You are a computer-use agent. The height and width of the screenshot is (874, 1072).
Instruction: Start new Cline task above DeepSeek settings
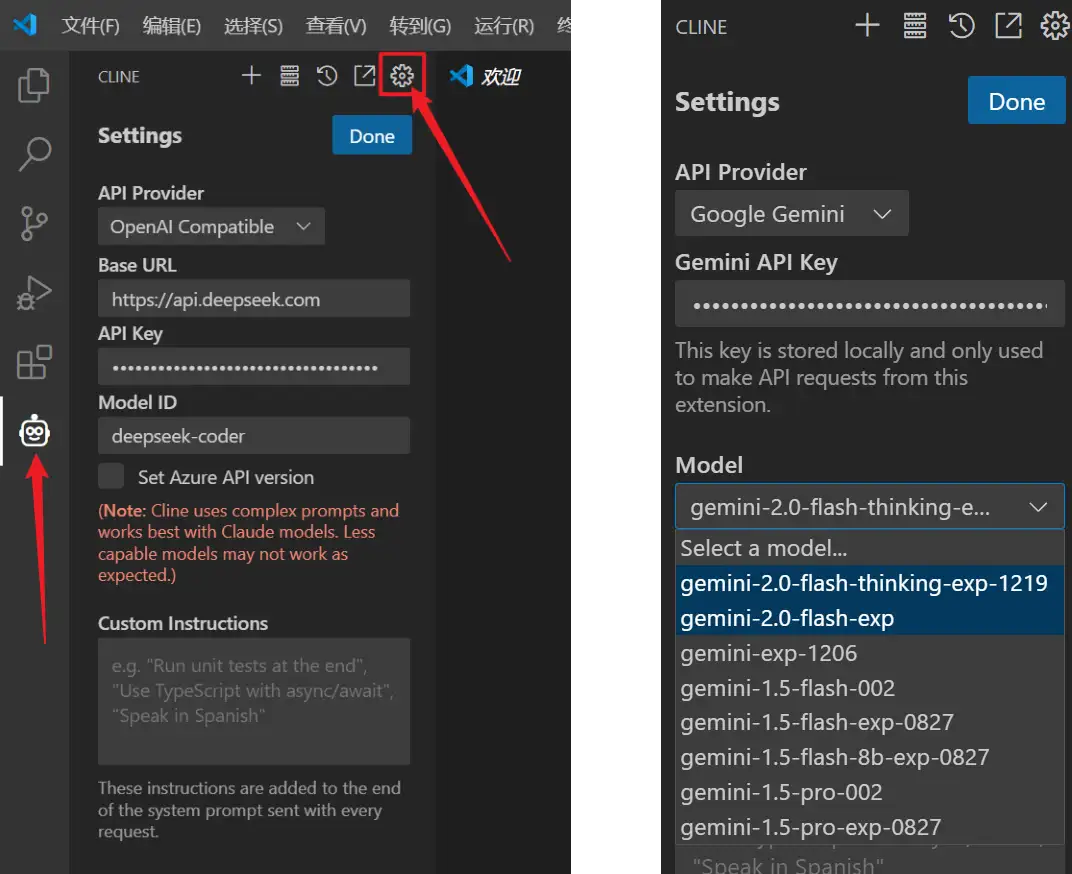(x=251, y=76)
